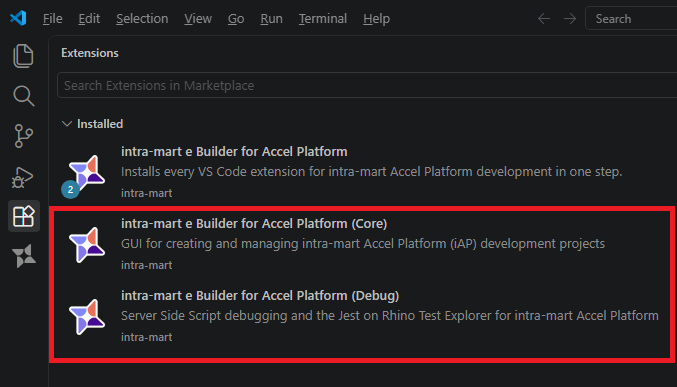677x387 pixels.
Task: Open the Source Control view
Action: click(x=23, y=136)
